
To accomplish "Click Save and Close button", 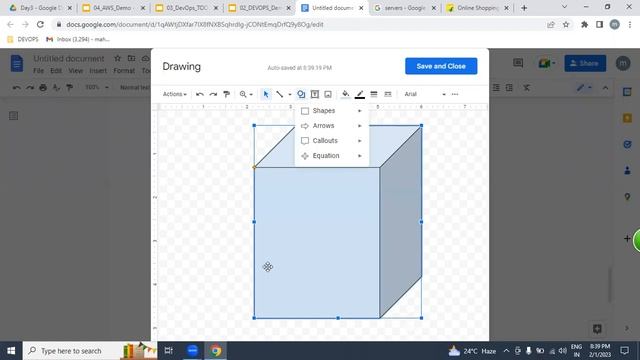I will tap(441, 66).
